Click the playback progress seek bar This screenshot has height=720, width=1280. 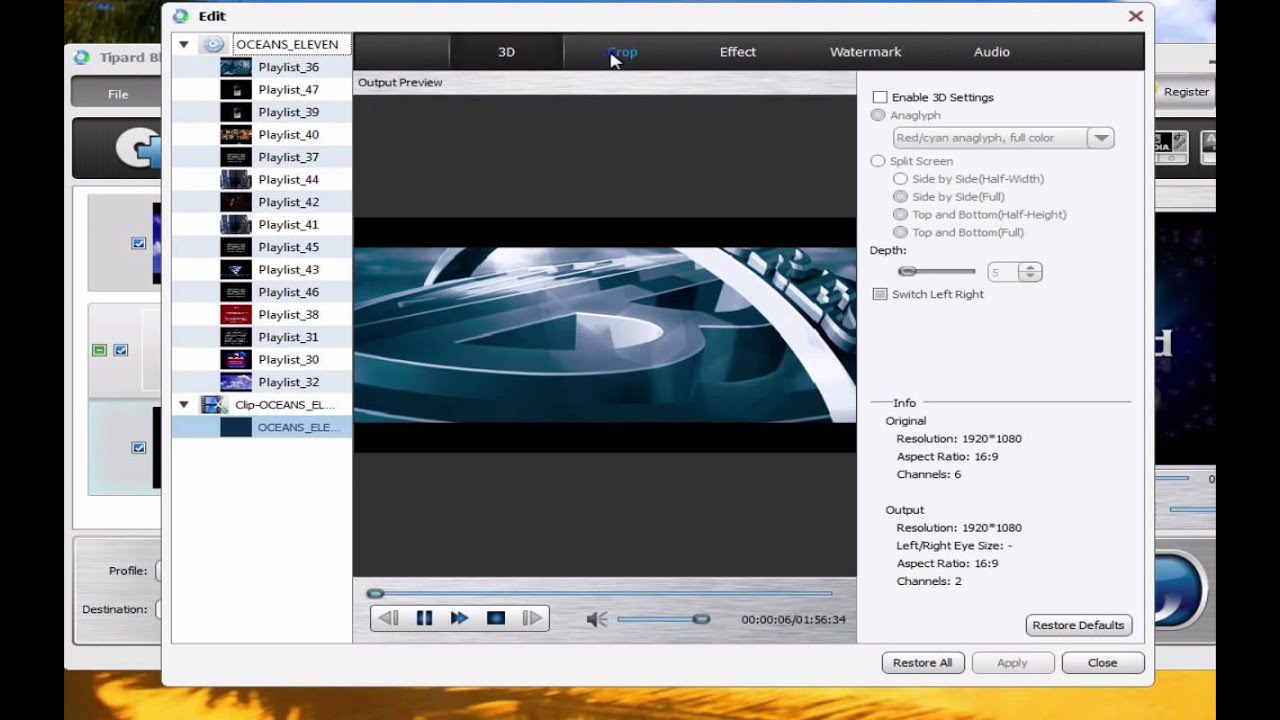click(x=601, y=594)
